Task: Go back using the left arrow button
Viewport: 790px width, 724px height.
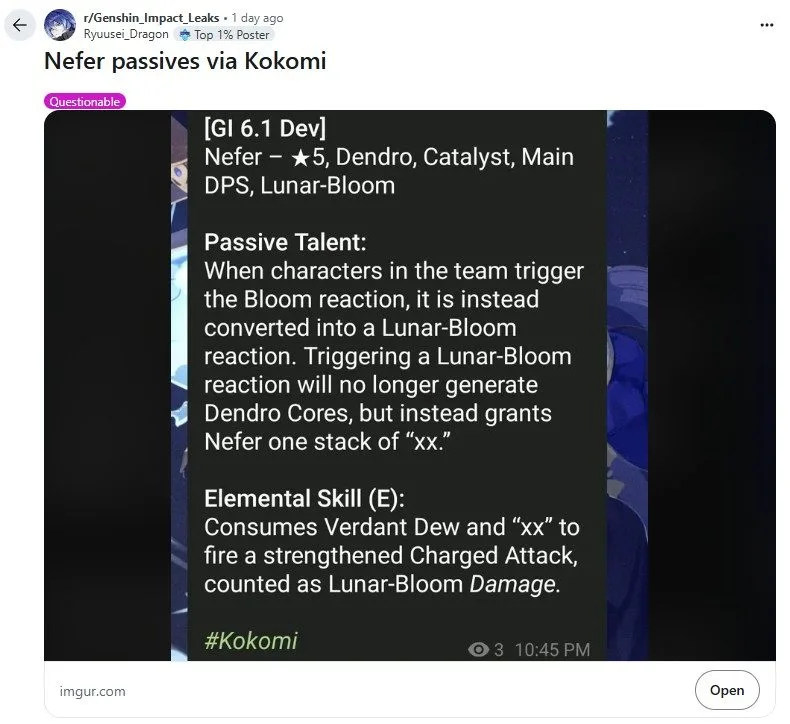Action: tap(20, 25)
